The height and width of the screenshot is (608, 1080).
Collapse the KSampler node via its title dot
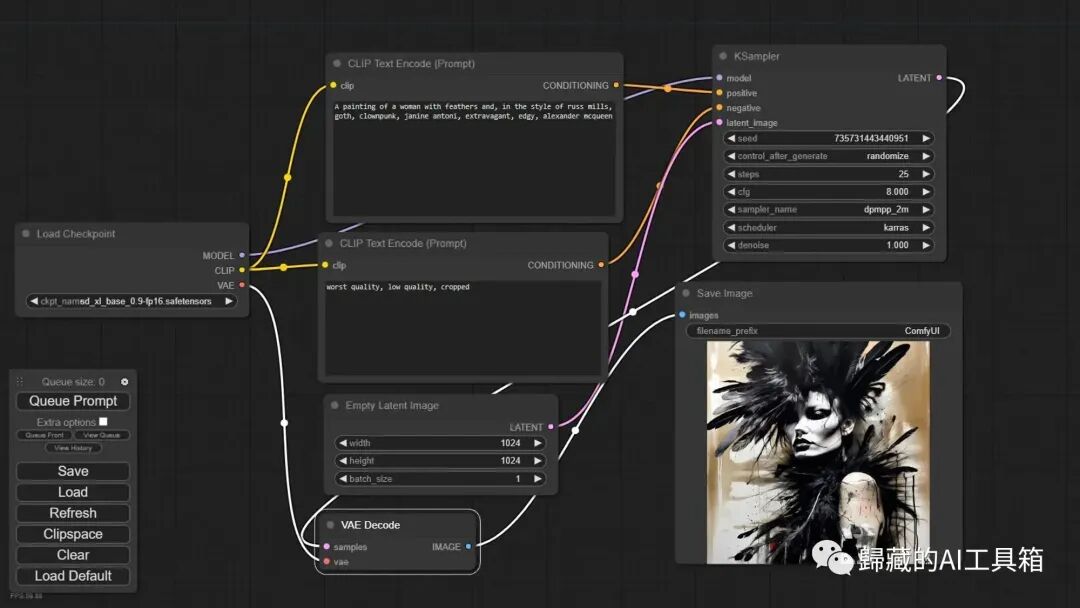(x=723, y=56)
